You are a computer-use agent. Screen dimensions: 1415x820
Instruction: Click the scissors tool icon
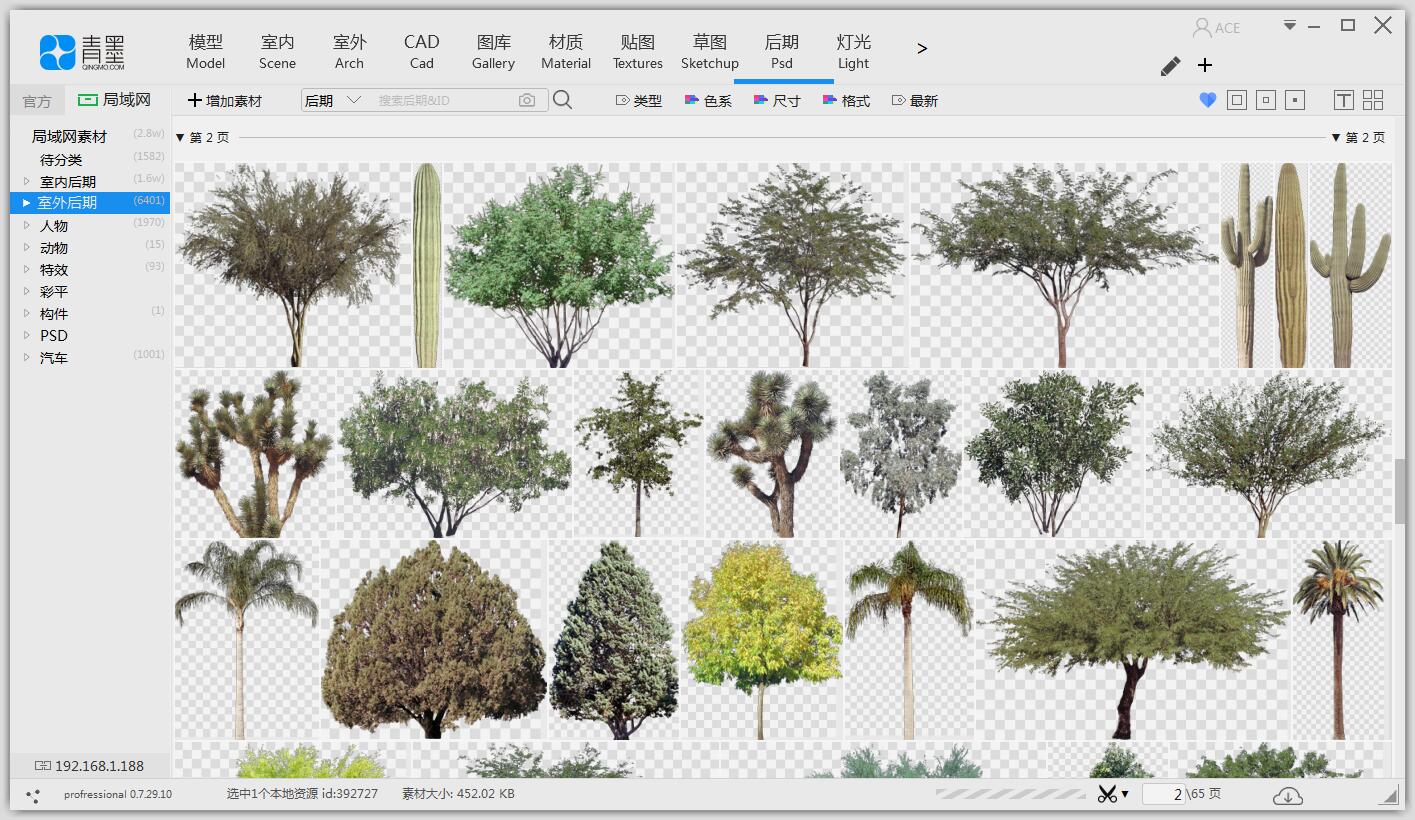pyautogui.click(x=1107, y=794)
